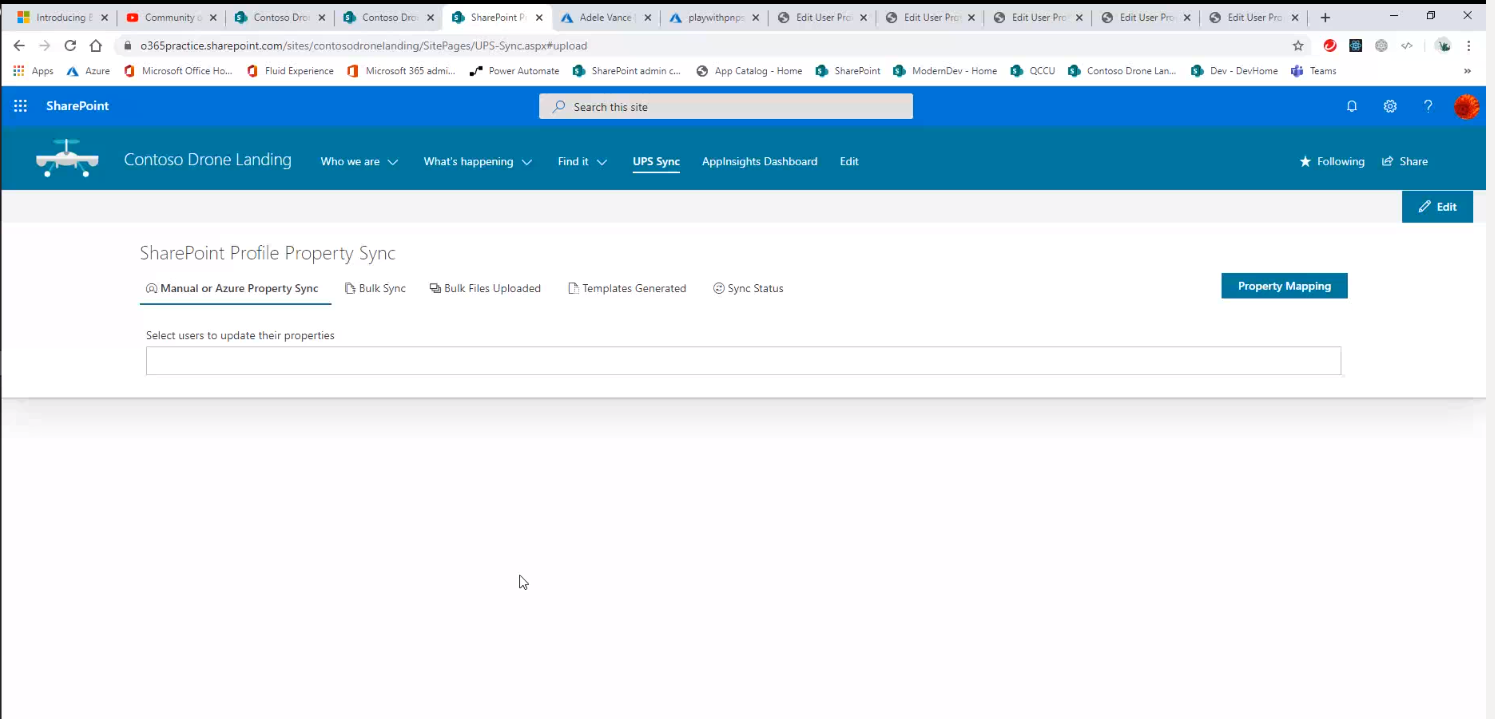Expand the What's happening menu
The image size is (1495, 719).
tap(477, 161)
